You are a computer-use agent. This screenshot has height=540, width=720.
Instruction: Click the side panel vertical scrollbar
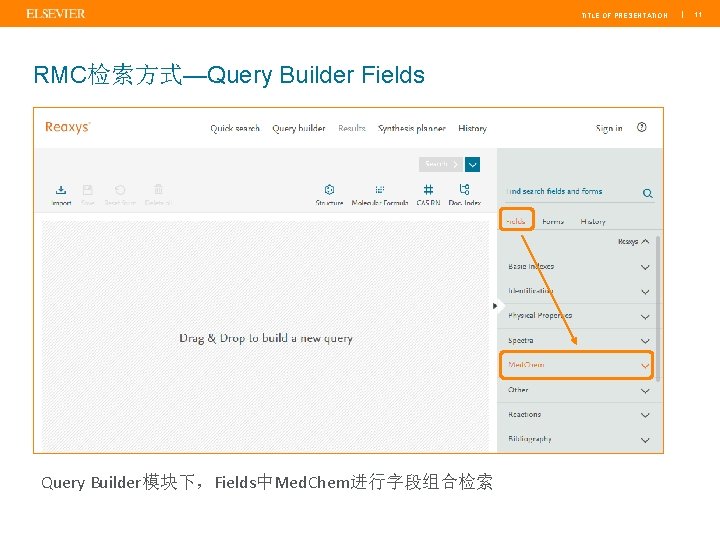(658, 308)
